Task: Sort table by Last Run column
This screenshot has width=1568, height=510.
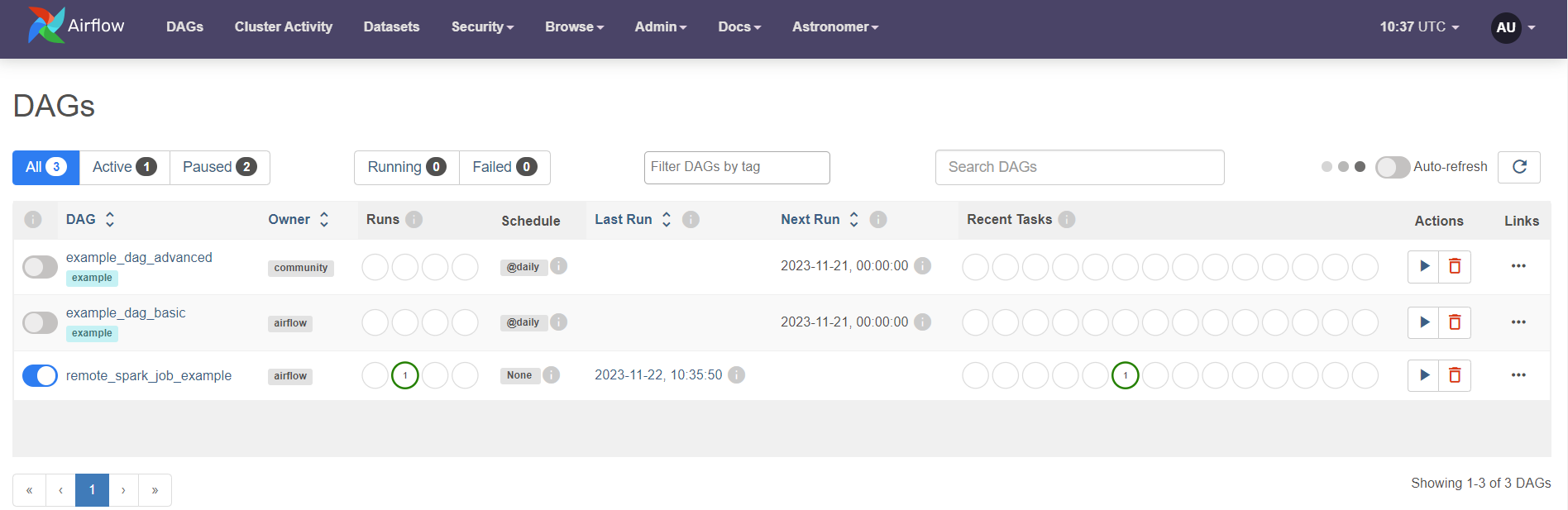Action: [x=633, y=219]
